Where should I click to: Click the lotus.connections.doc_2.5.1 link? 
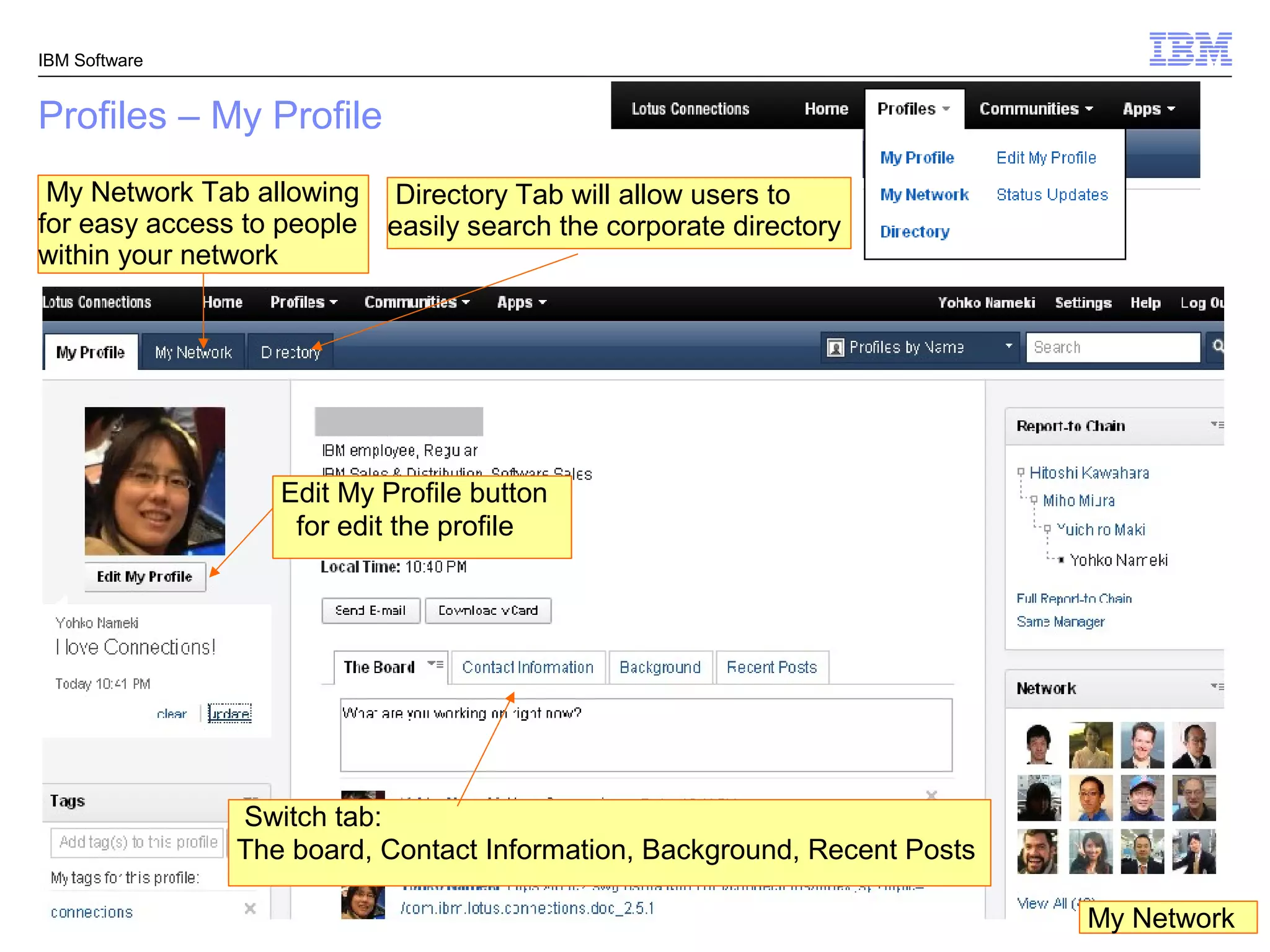coord(528,908)
